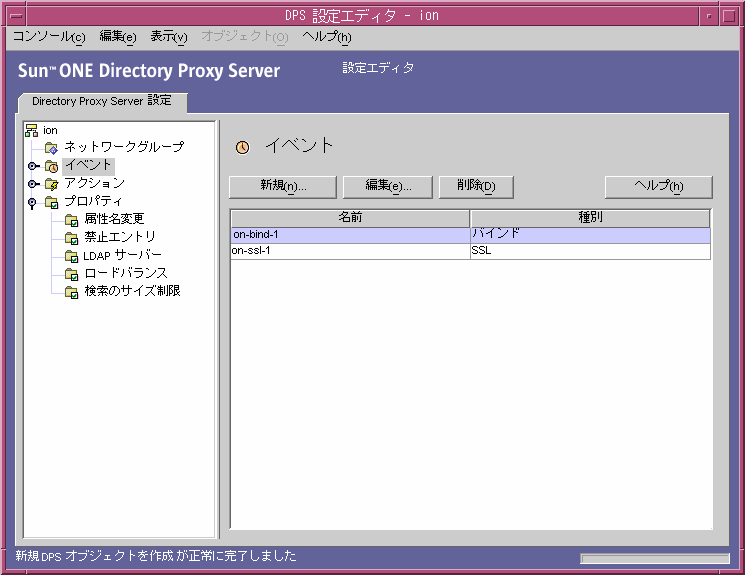Click the ロードバランス folder icon

[x=71, y=274]
